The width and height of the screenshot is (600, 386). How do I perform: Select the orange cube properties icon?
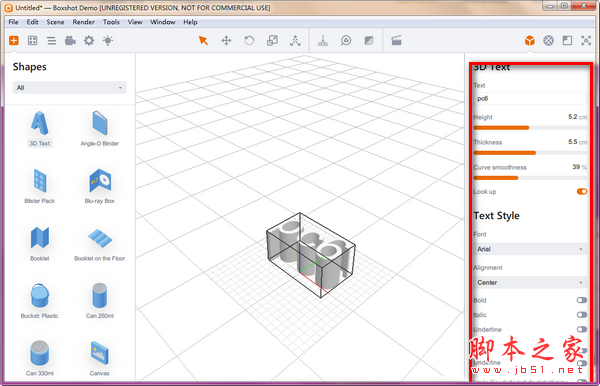530,40
